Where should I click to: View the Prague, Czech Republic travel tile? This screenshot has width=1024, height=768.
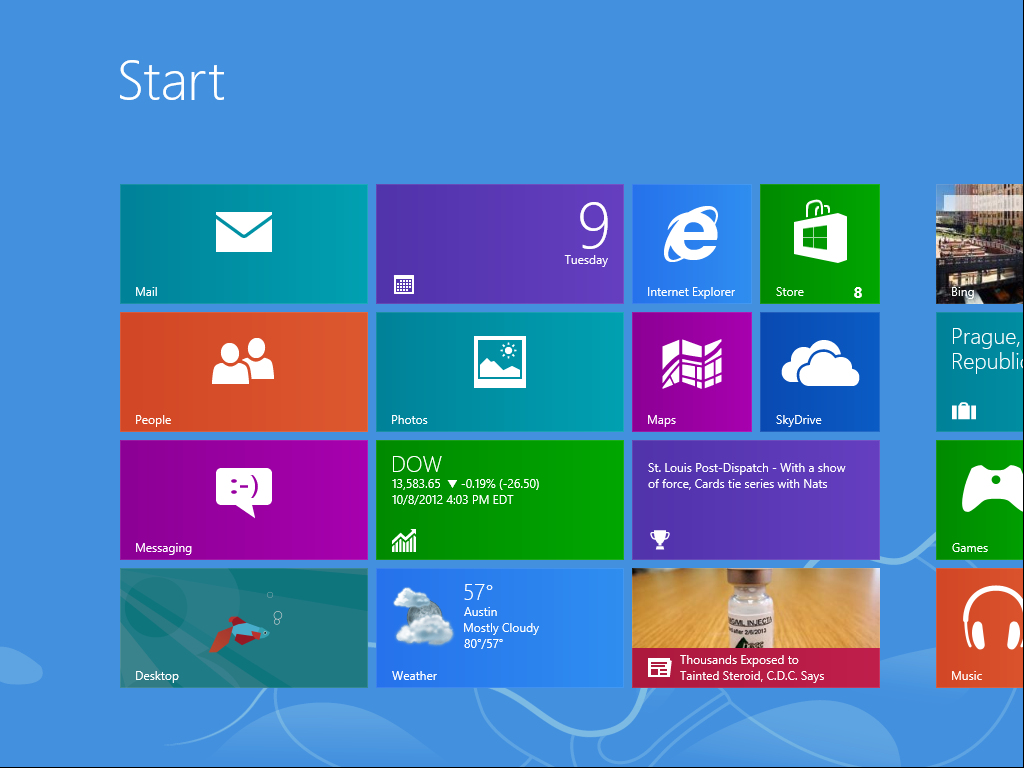point(979,371)
